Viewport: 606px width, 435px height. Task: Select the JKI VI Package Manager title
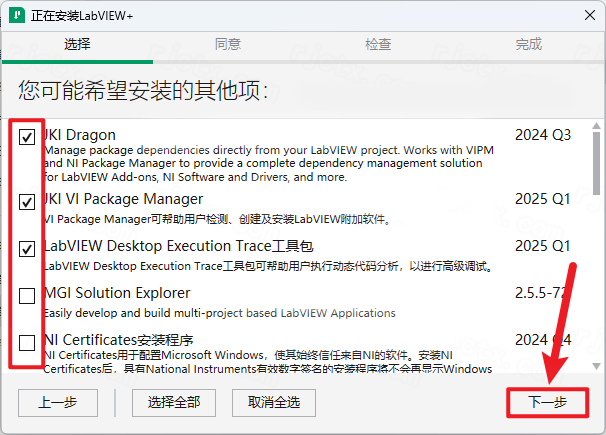point(123,199)
